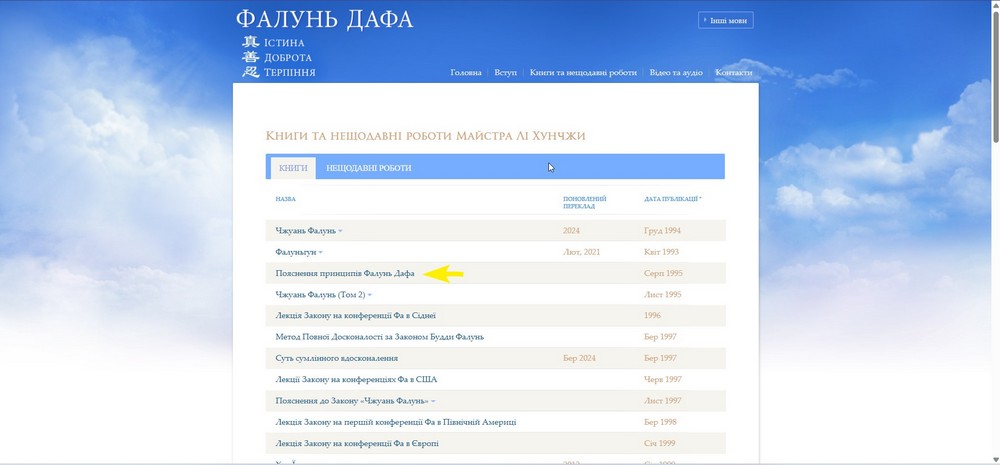The height and width of the screenshot is (465, 1000).
Task: Click the ФАЛУНЬ ДАФА site logo
Action: (x=325, y=19)
